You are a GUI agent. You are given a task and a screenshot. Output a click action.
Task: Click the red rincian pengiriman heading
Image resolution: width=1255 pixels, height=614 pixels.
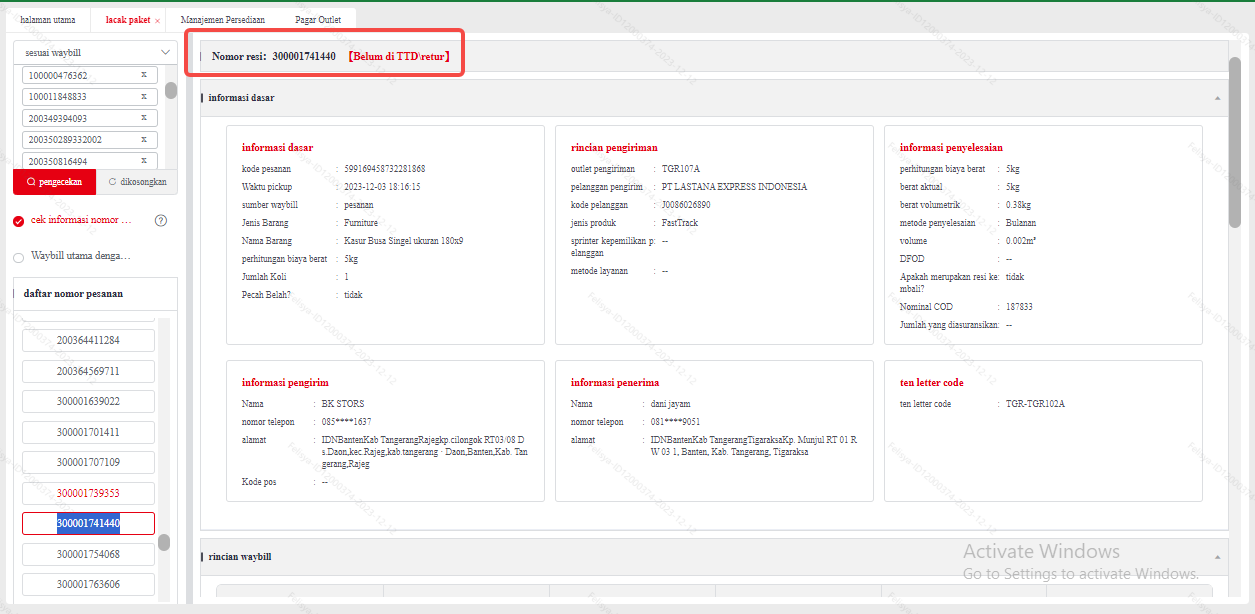coord(614,147)
